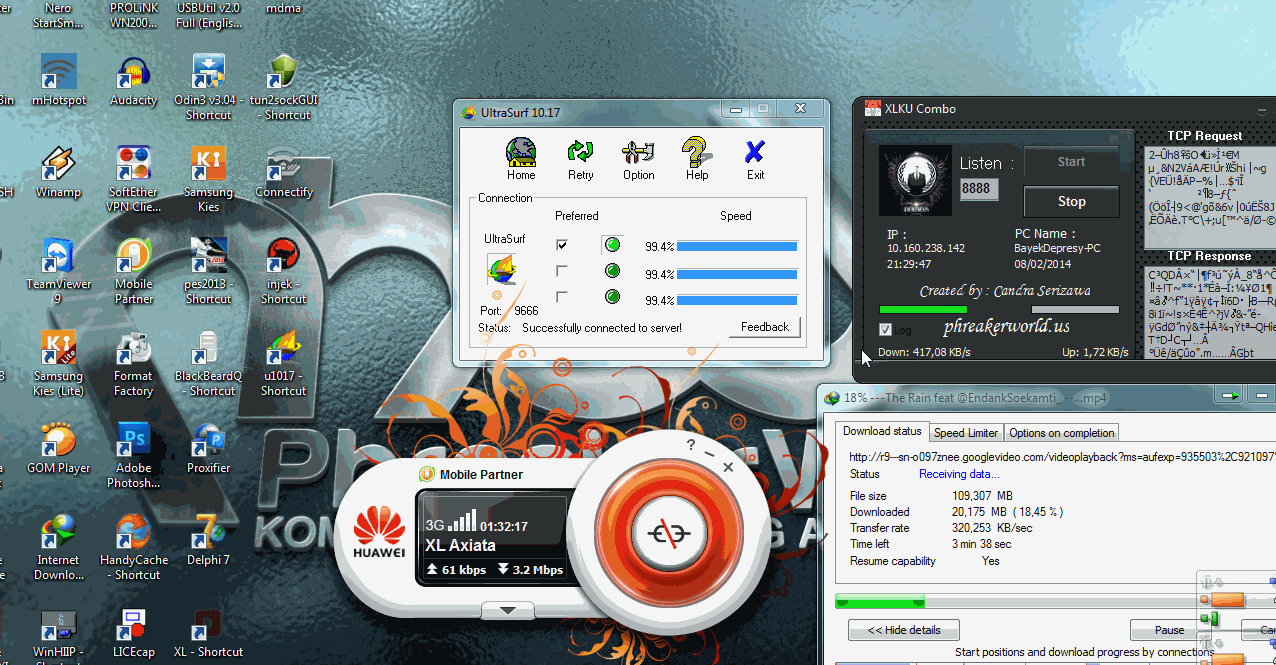Click the XLKU Combo avatar image
Screen dimensions: 1276x665
(x=914, y=181)
